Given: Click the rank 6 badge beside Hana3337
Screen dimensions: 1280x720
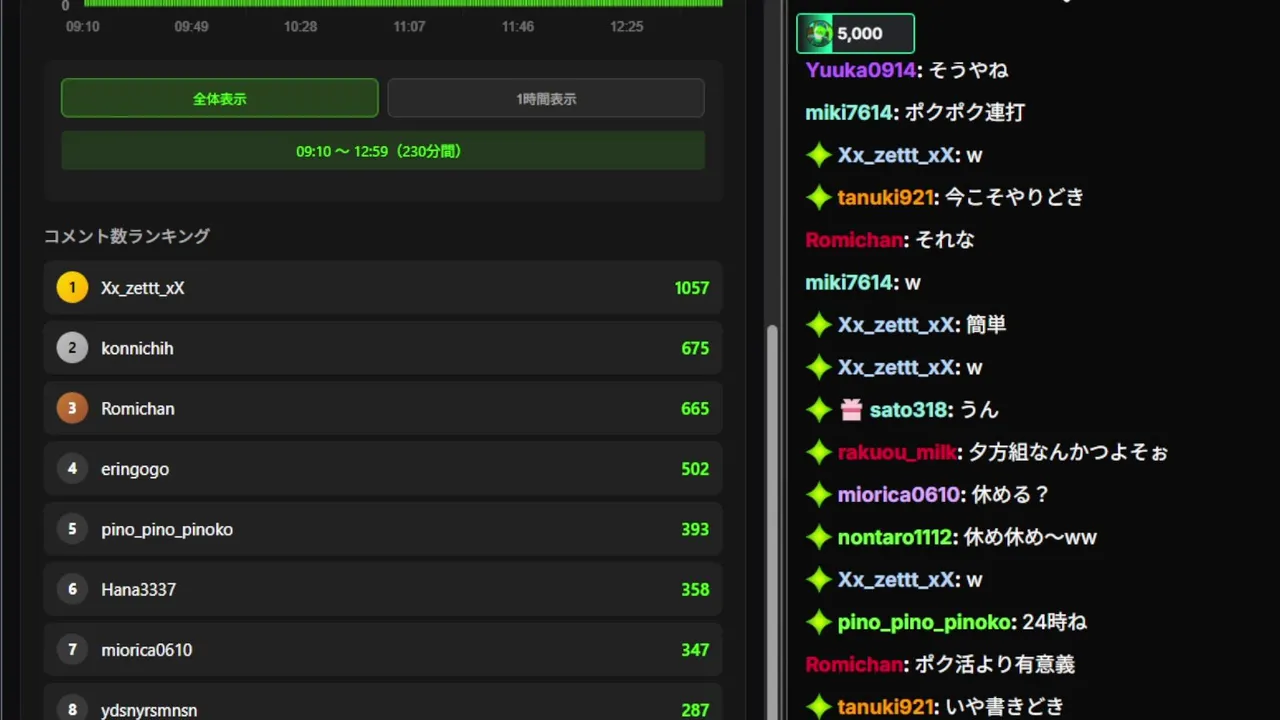Looking at the screenshot, I should pyautogui.click(x=72, y=590).
